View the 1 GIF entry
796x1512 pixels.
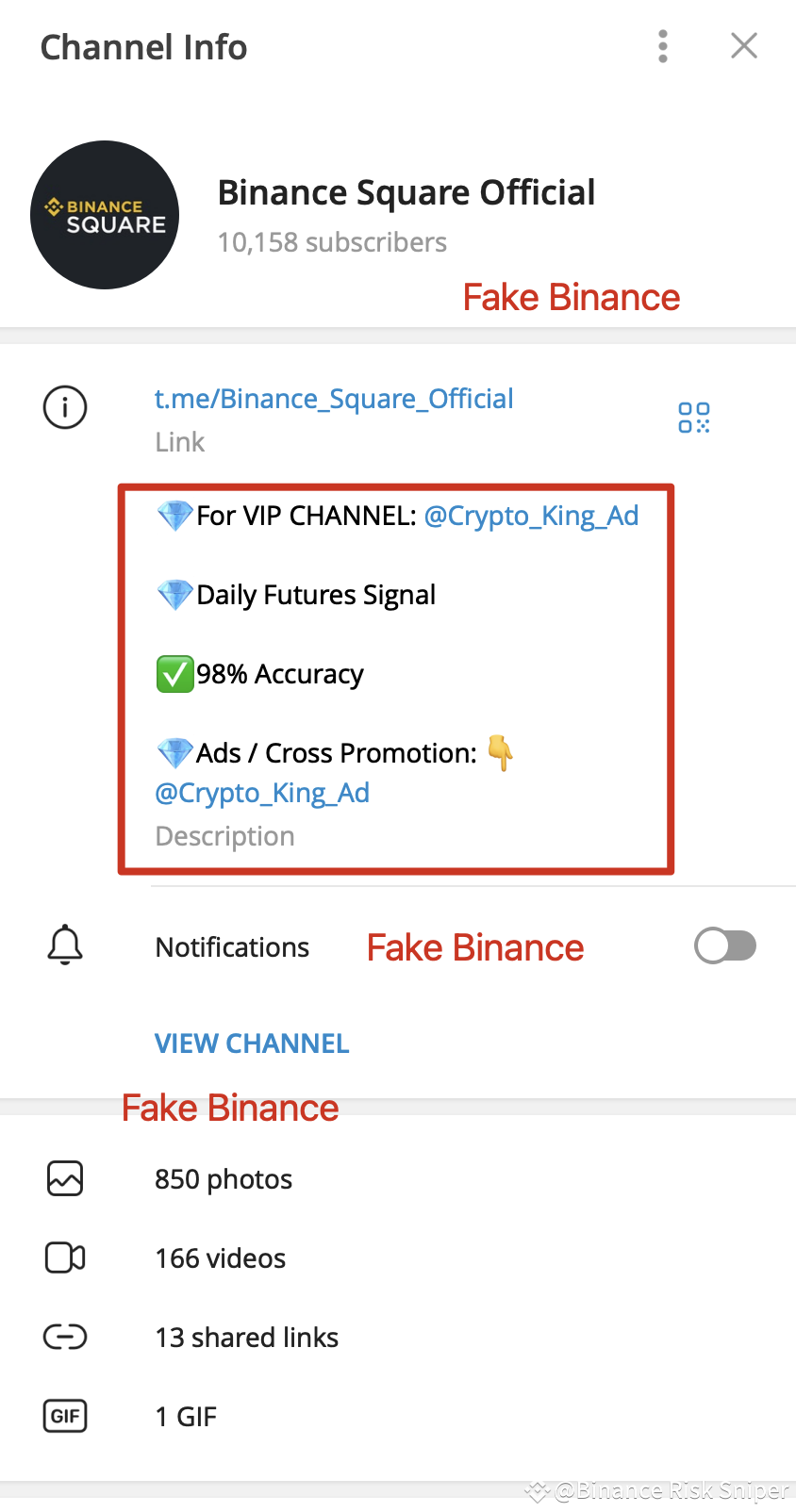click(x=186, y=1416)
